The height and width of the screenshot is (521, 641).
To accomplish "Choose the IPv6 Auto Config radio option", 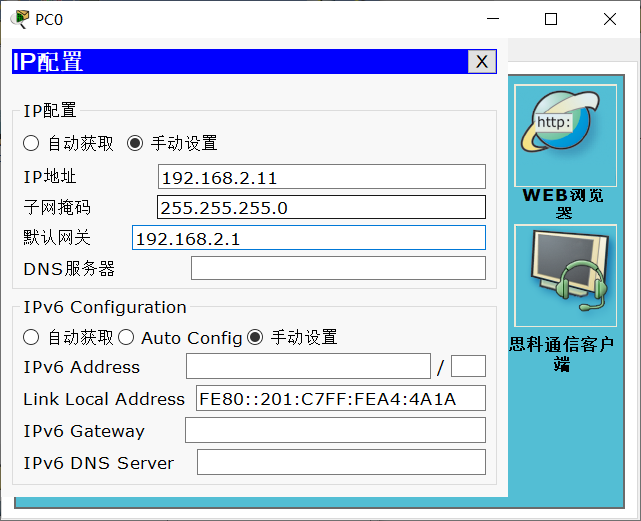I will (126, 337).
